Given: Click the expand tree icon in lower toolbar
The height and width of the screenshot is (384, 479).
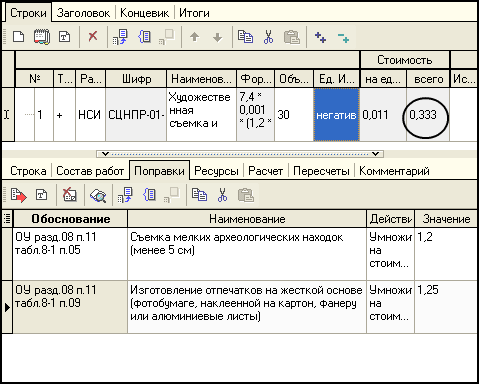Looking at the screenshot, I should pyautogui.click(x=125, y=195).
